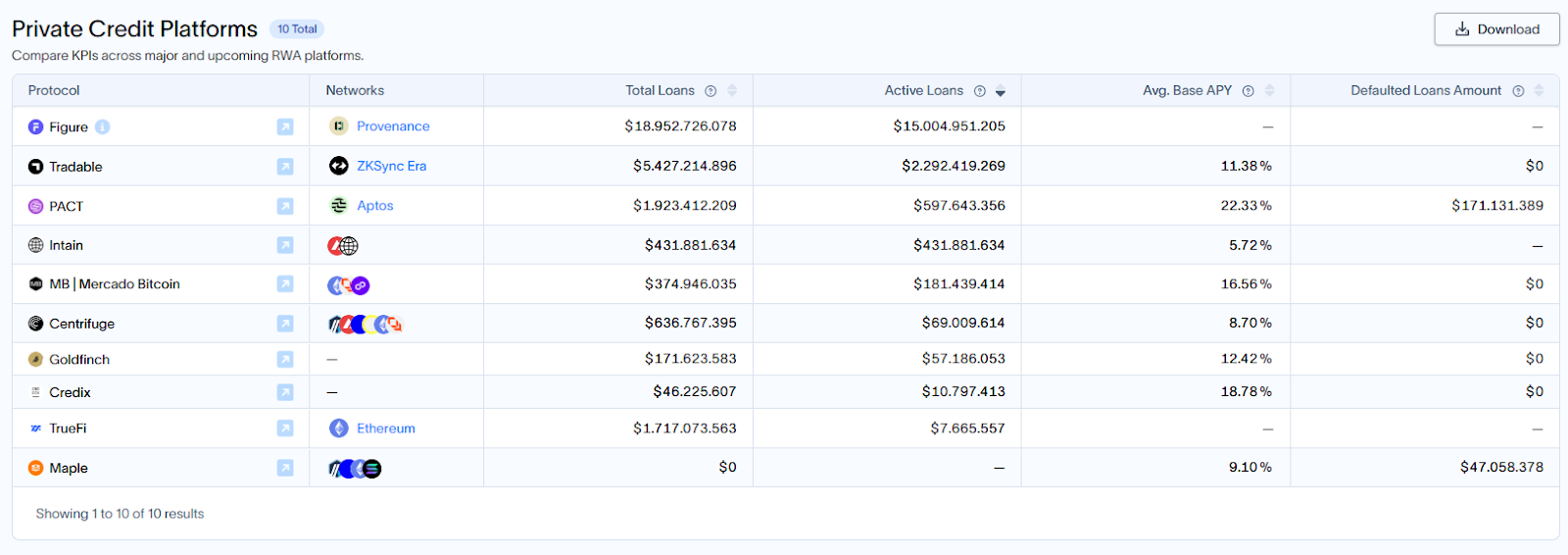Screen dimensions: 1568x555
Task: Click Centrifuge's network icons cluster
Action: click(366, 324)
